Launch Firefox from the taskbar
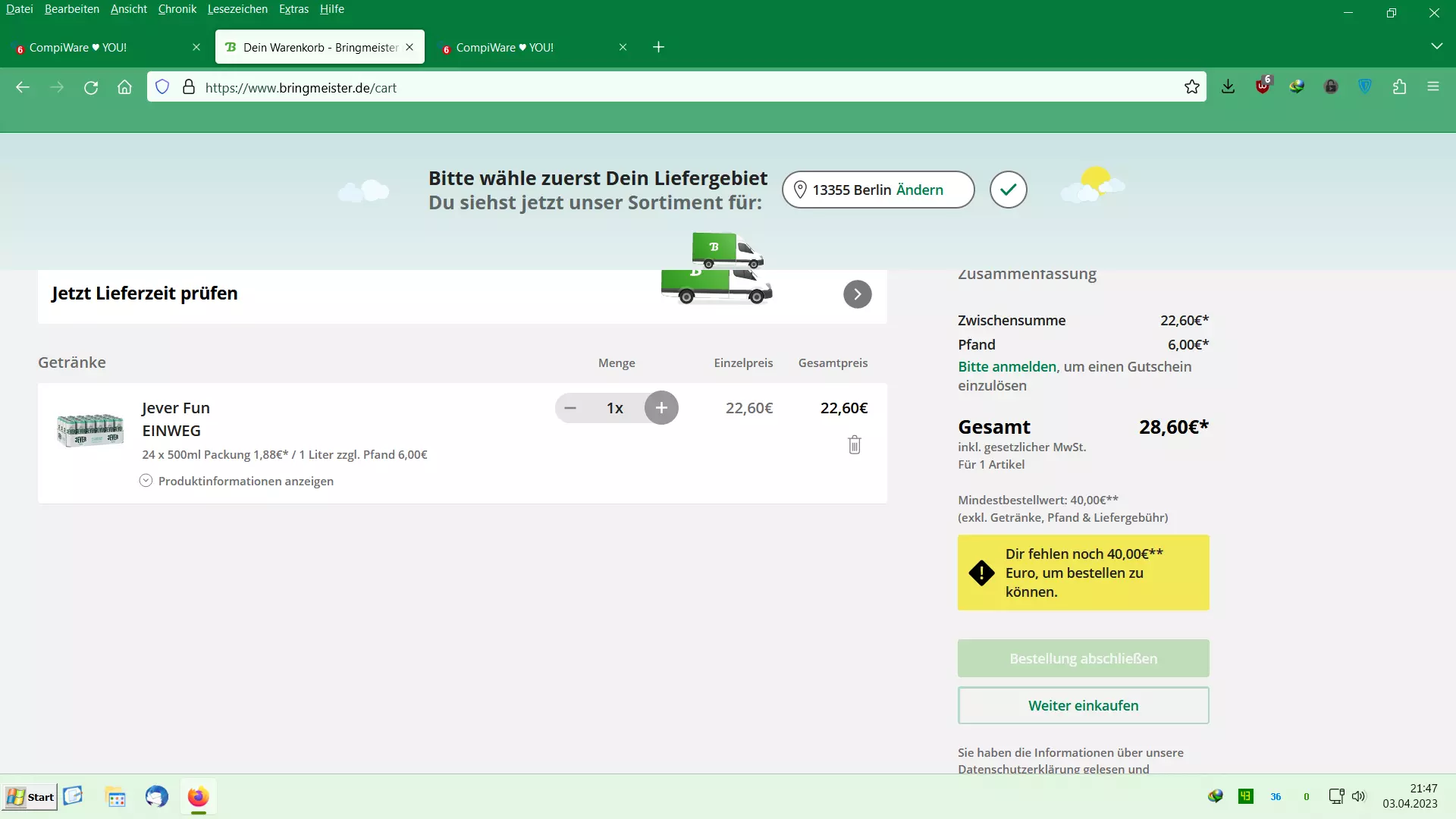The height and width of the screenshot is (819, 1456). click(x=199, y=797)
